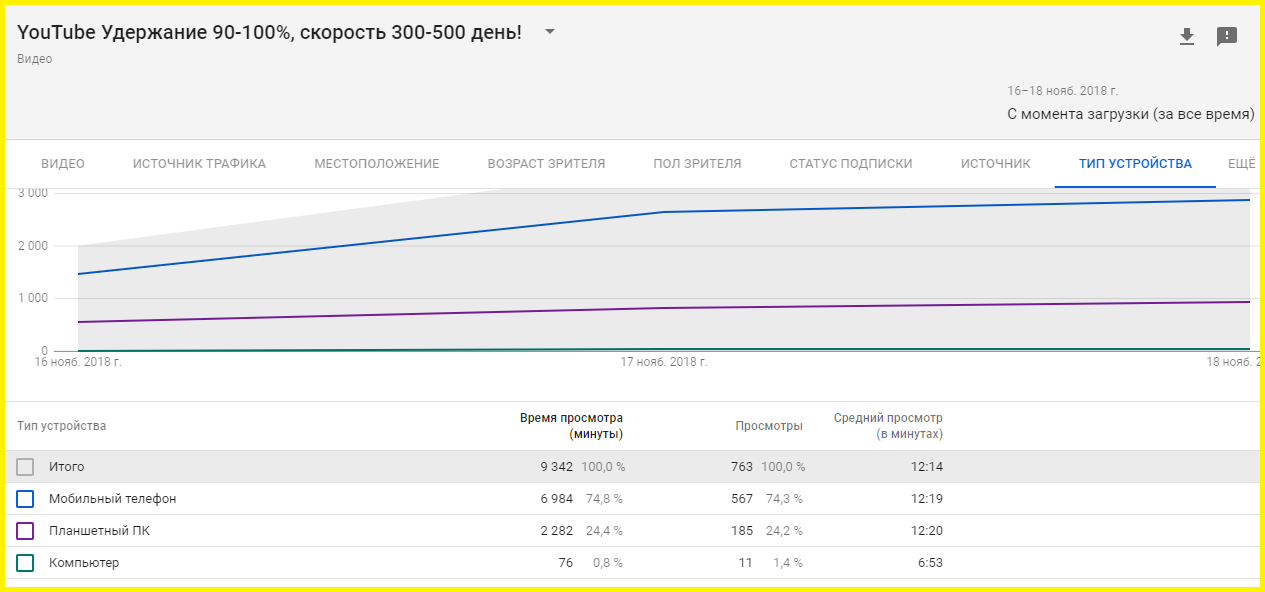
Task: Click the Итого row label
Action: tap(66, 467)
